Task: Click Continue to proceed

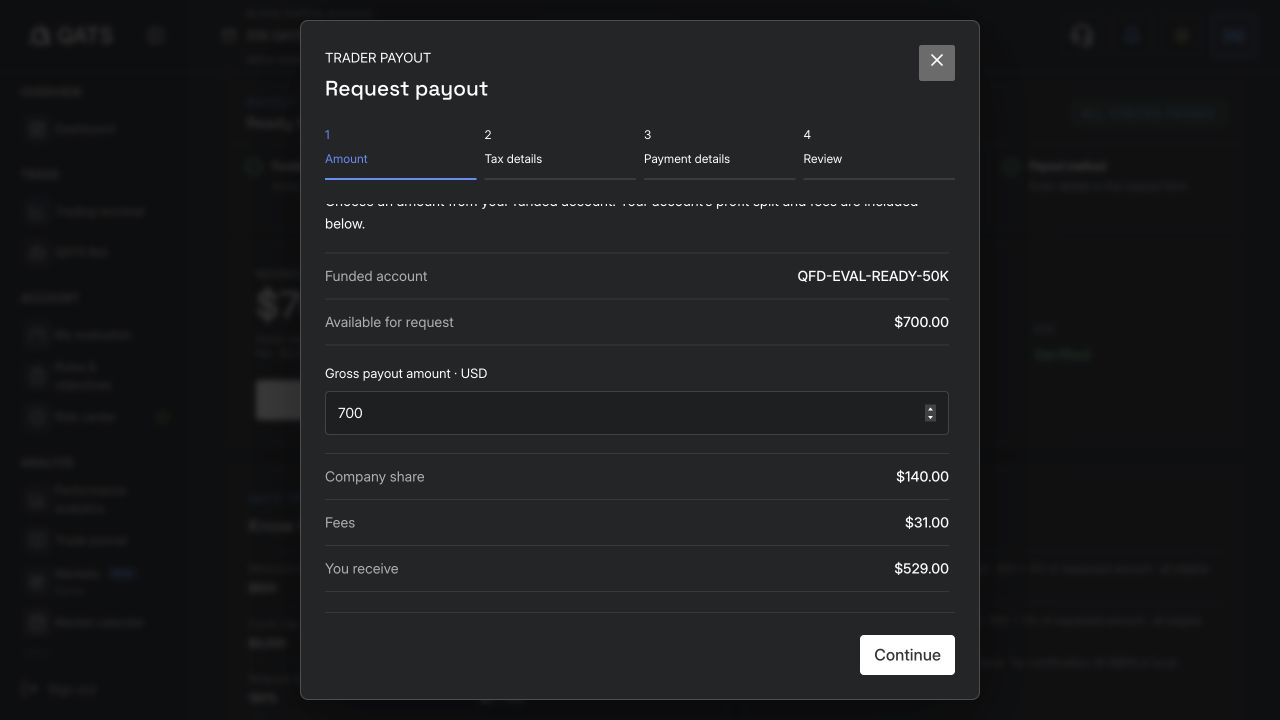Action: click(907, 655)
